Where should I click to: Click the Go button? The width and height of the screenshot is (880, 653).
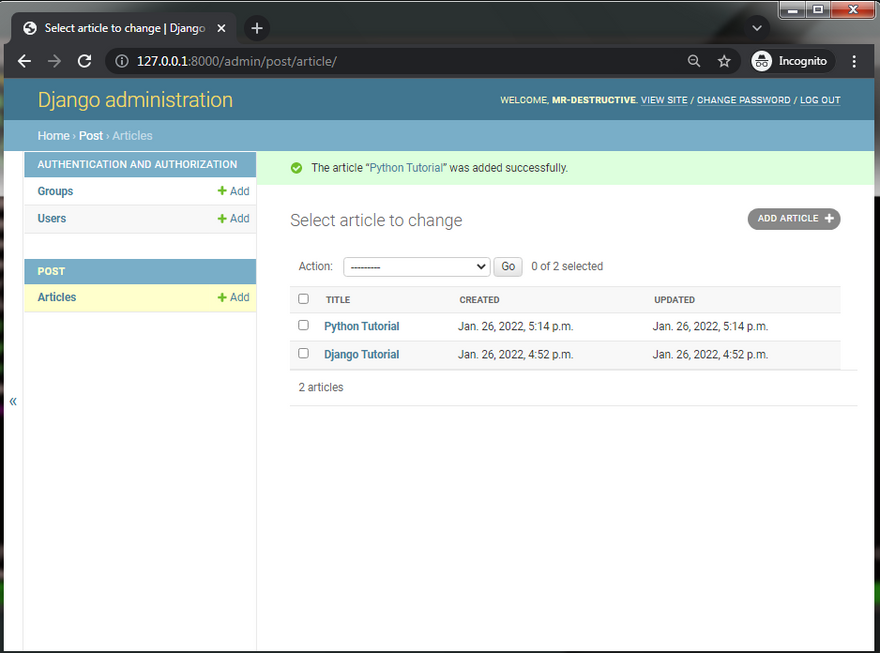click(508, 266)
